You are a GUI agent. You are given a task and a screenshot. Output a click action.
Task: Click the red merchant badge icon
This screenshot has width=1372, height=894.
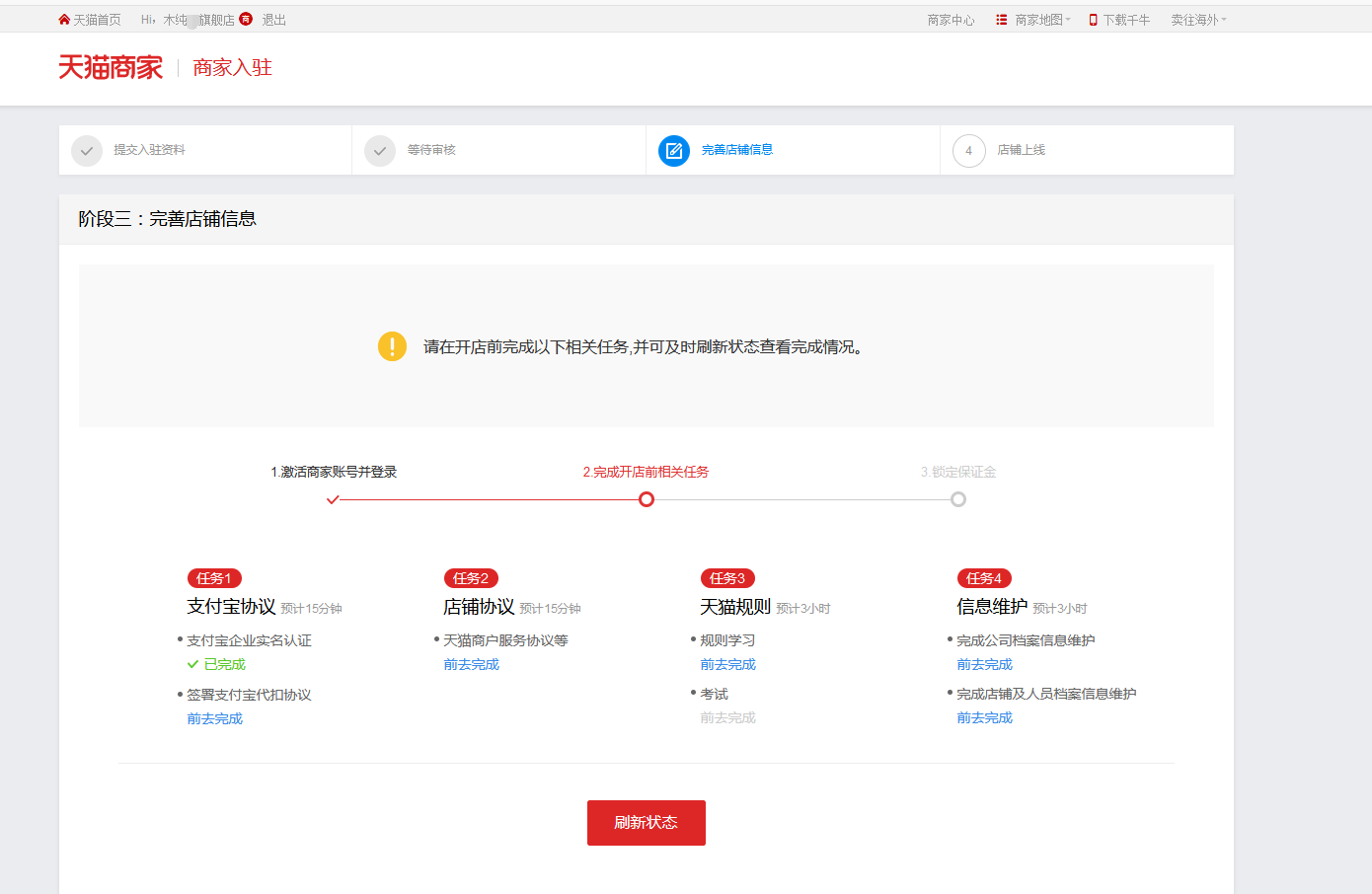pyautogui.click(x=246, y=19)
